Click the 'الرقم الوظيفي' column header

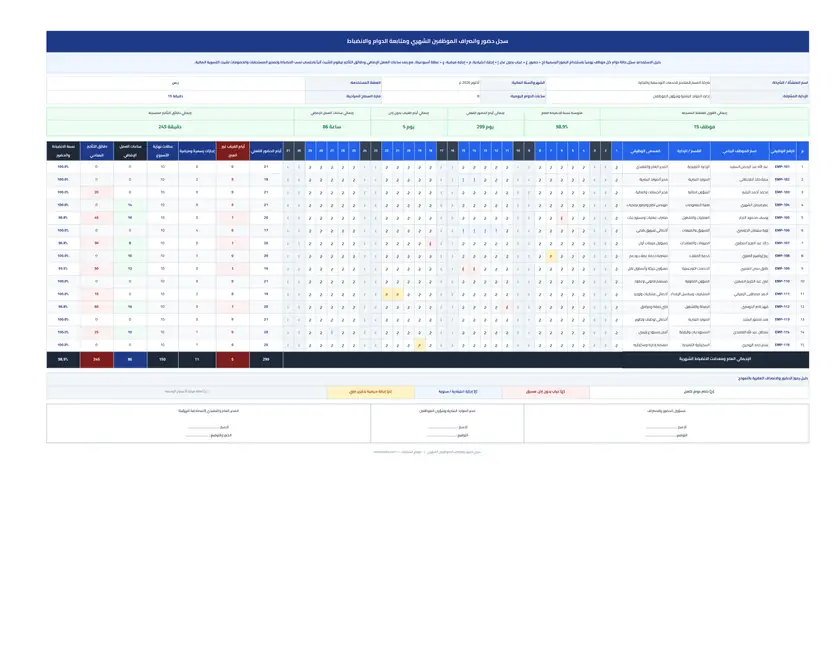pos(783,151)
